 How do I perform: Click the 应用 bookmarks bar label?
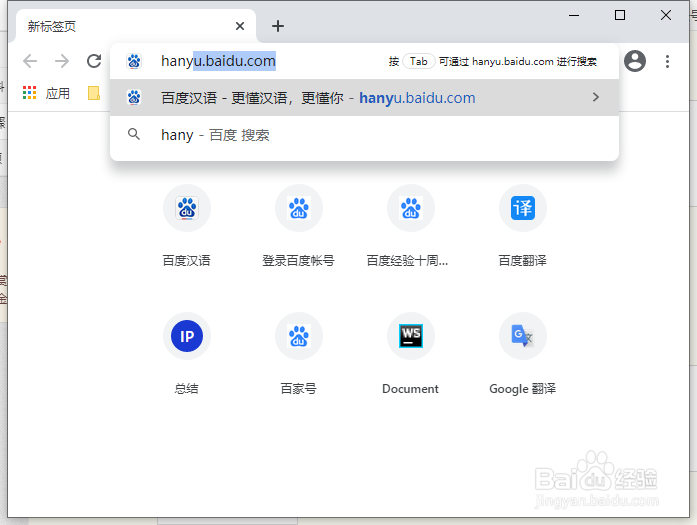57,93
